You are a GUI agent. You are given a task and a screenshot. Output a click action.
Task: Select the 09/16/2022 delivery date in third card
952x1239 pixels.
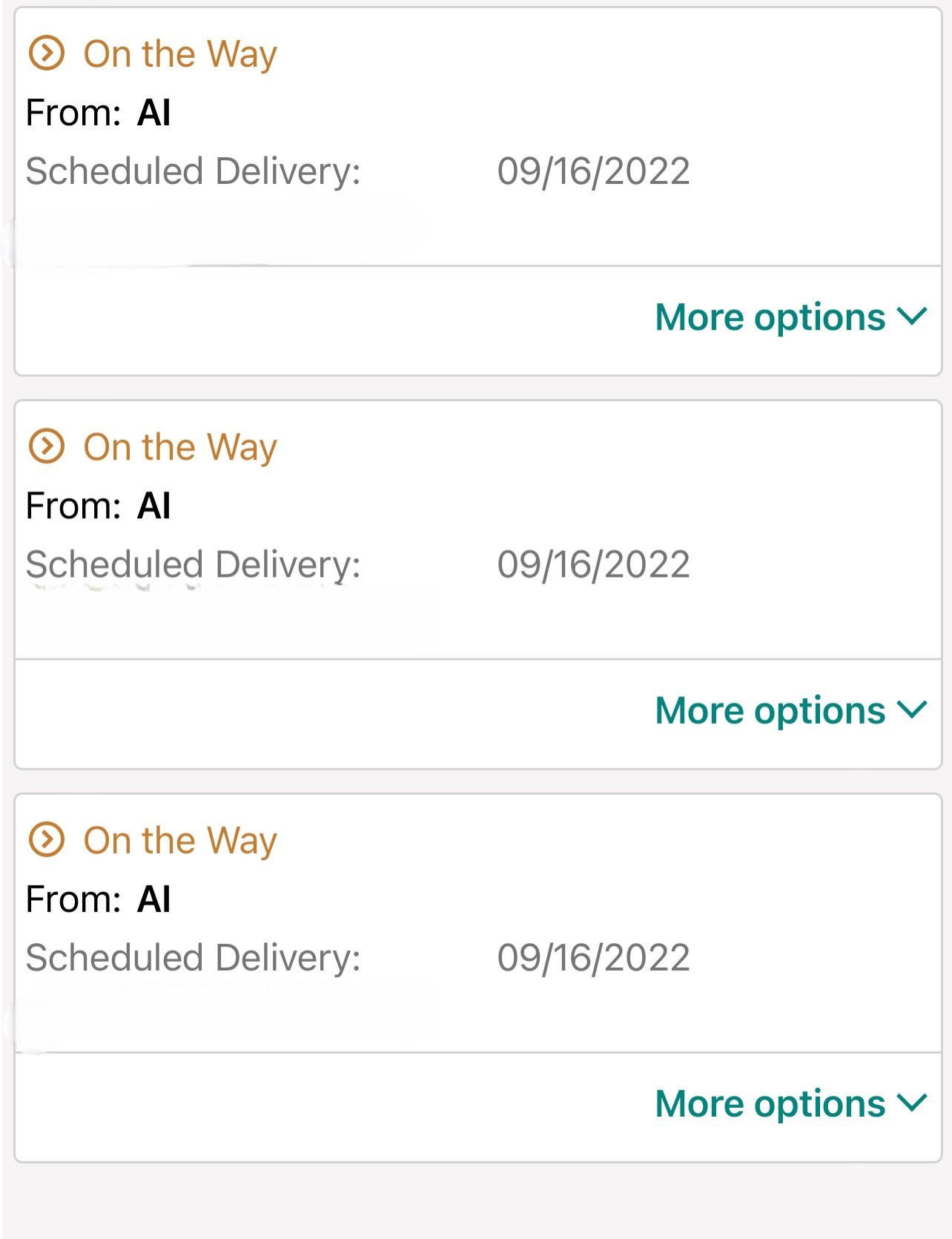point(593,957)
